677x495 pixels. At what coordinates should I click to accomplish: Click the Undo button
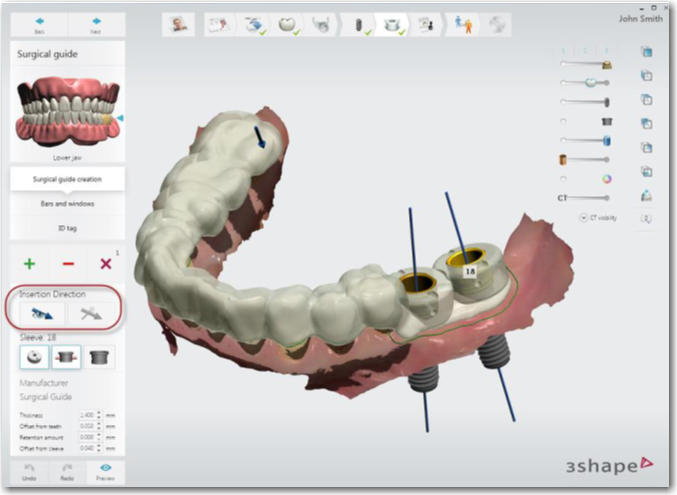tap(29, 472)
